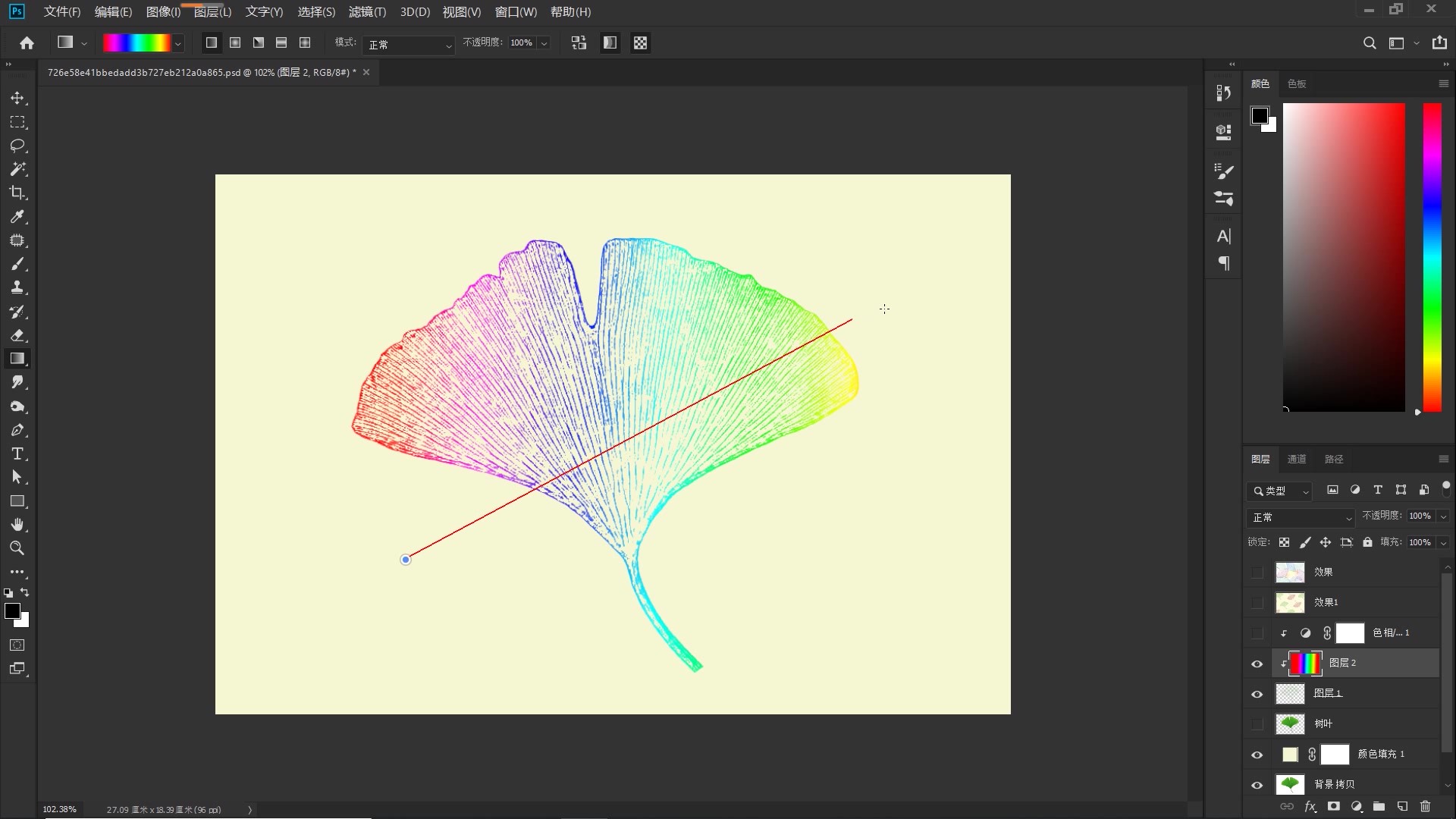Click delete layer trash icon

pyautogui.click(x=1425, y=807)
